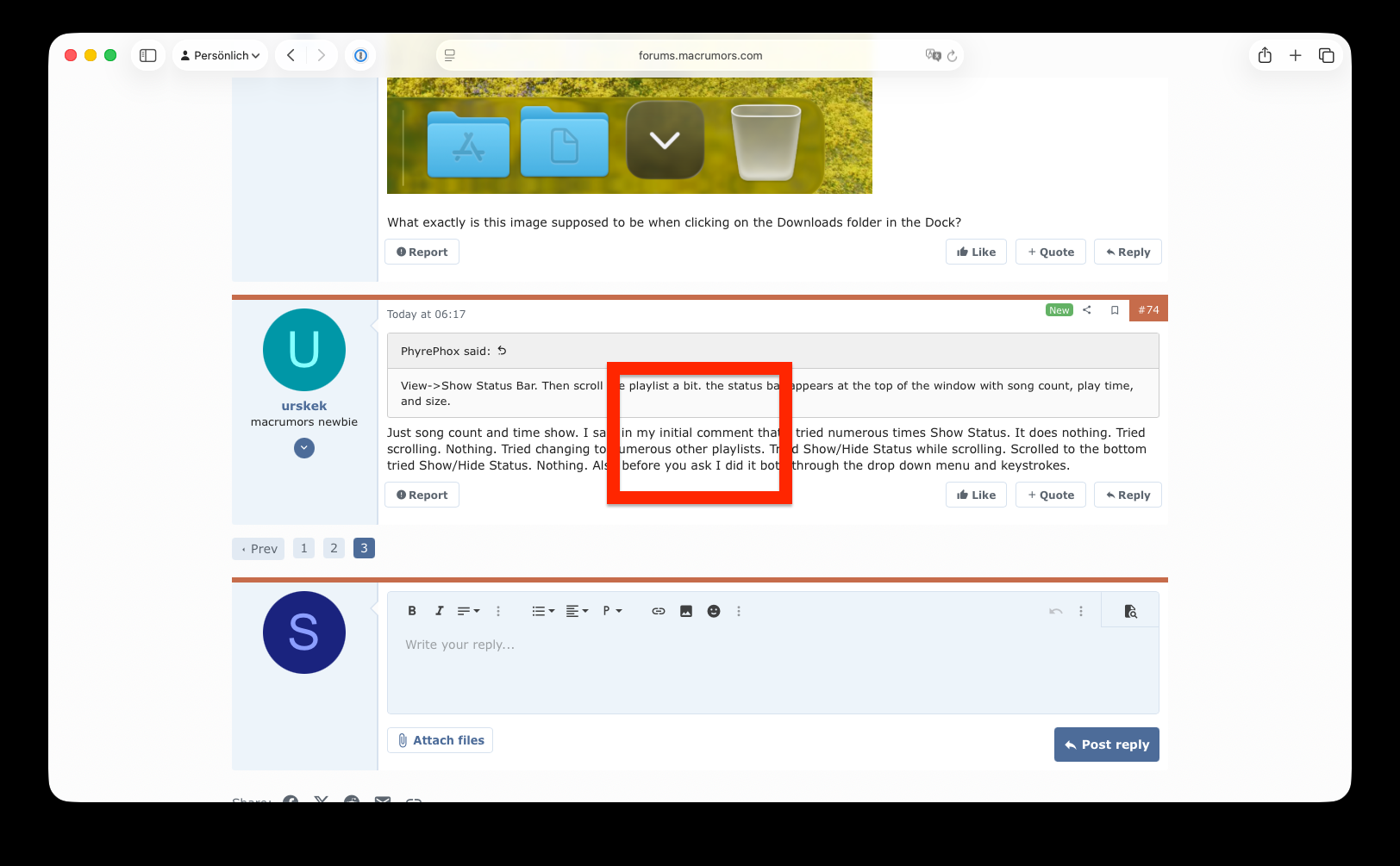Expand urskek's user details

(x=304, y=448)
